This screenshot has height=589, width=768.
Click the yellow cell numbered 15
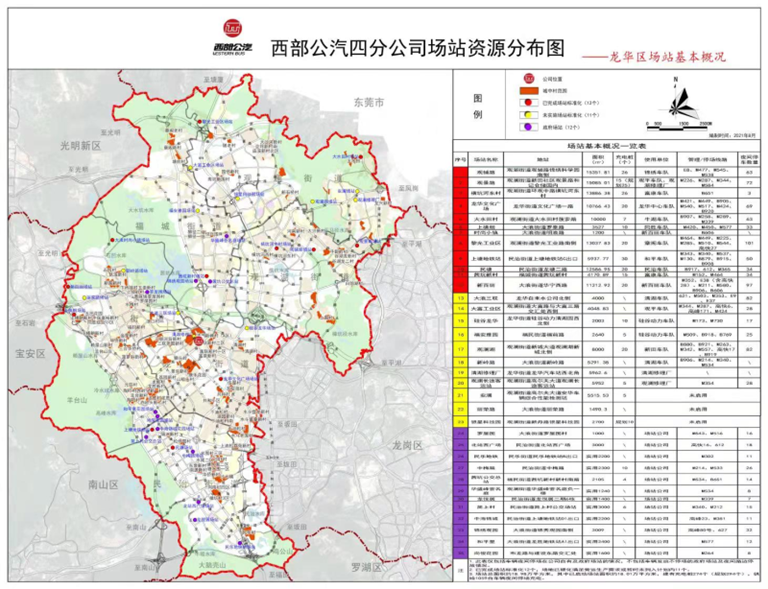click(x=460, y=321)
